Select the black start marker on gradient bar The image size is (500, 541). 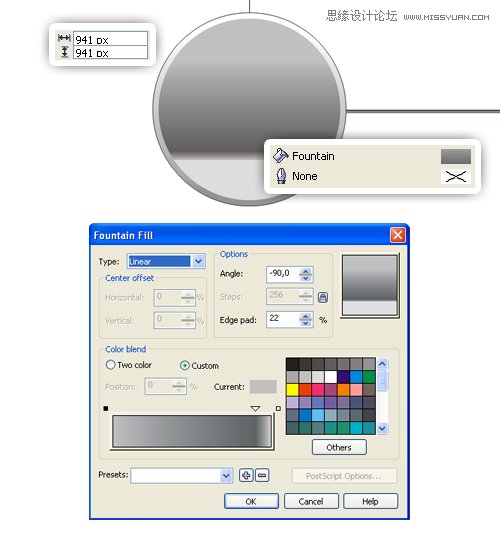coord(106,409)
